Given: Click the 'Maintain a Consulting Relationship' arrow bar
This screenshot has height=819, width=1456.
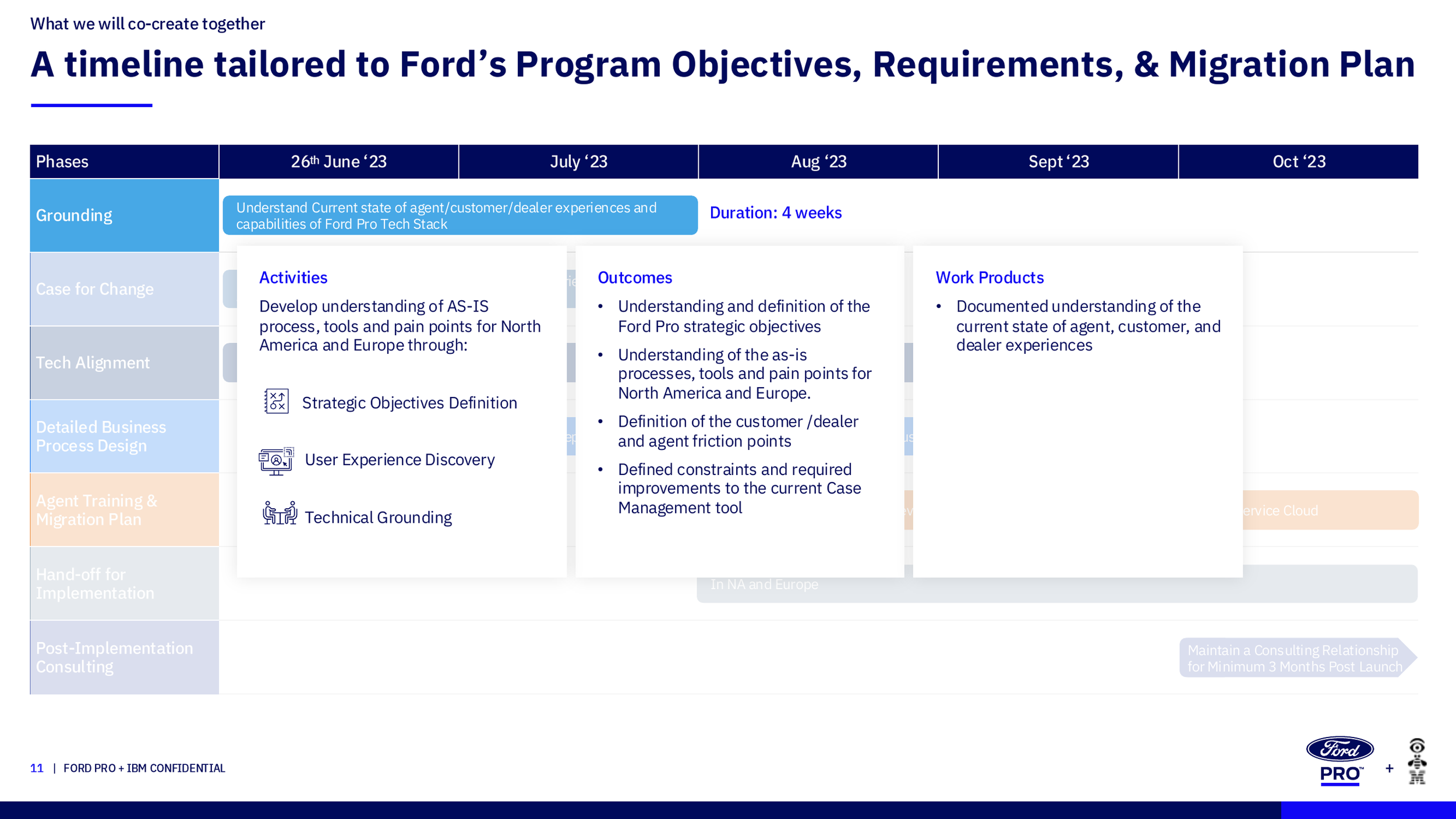Looking at the screenshot, I should (x=1298, y=658).
